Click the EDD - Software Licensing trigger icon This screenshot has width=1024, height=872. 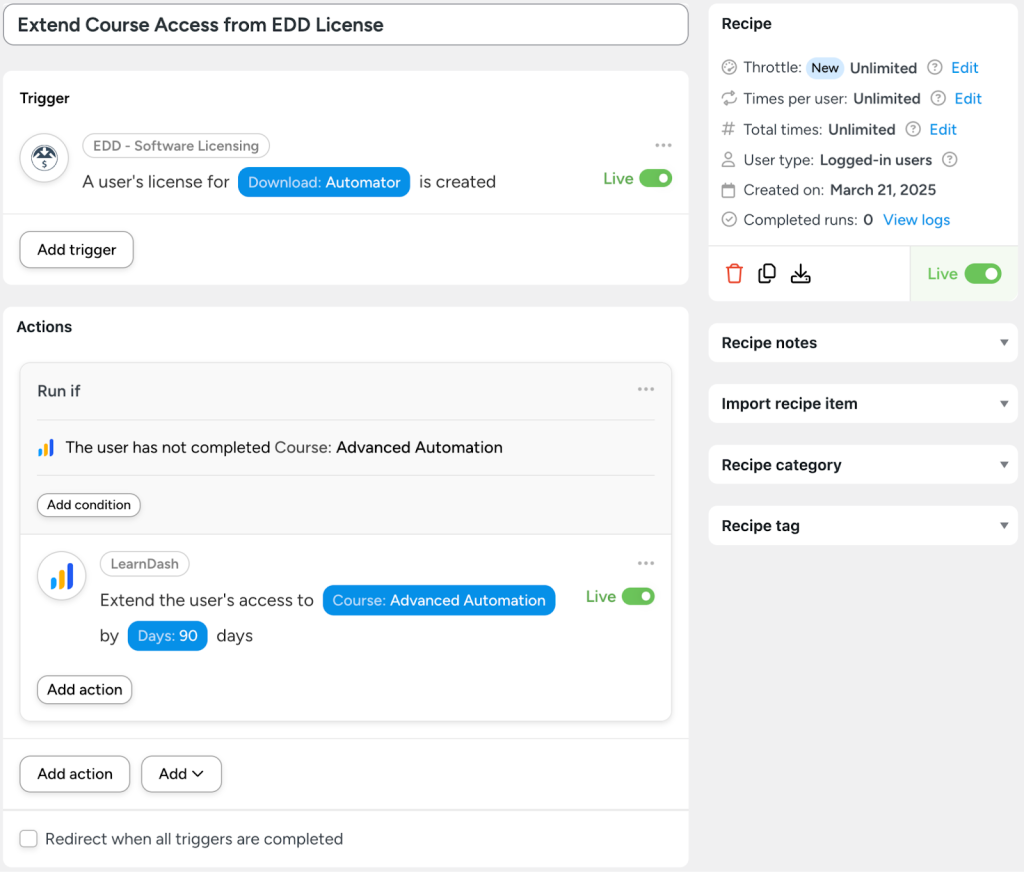point(44,158)
